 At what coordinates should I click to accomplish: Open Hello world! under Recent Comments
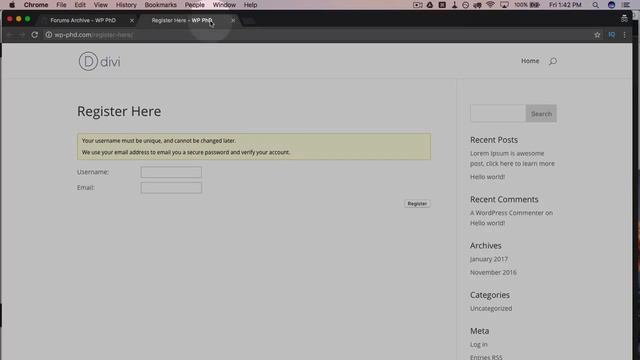(x=487, y=223)
